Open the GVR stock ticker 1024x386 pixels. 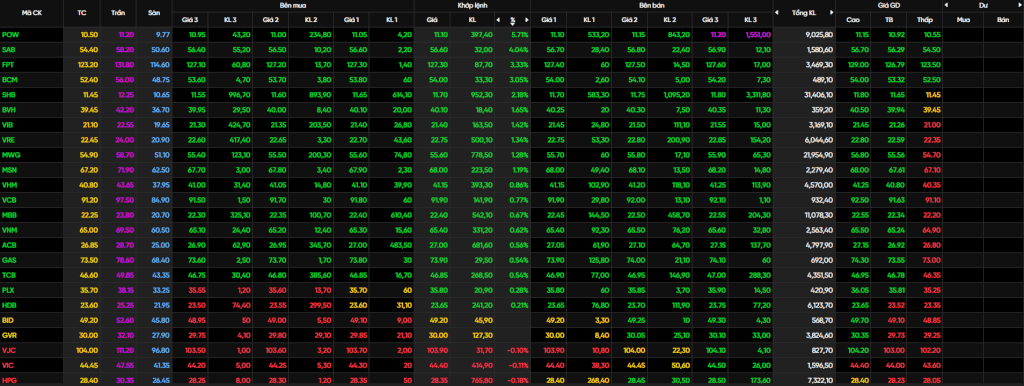tap(9, 335)
